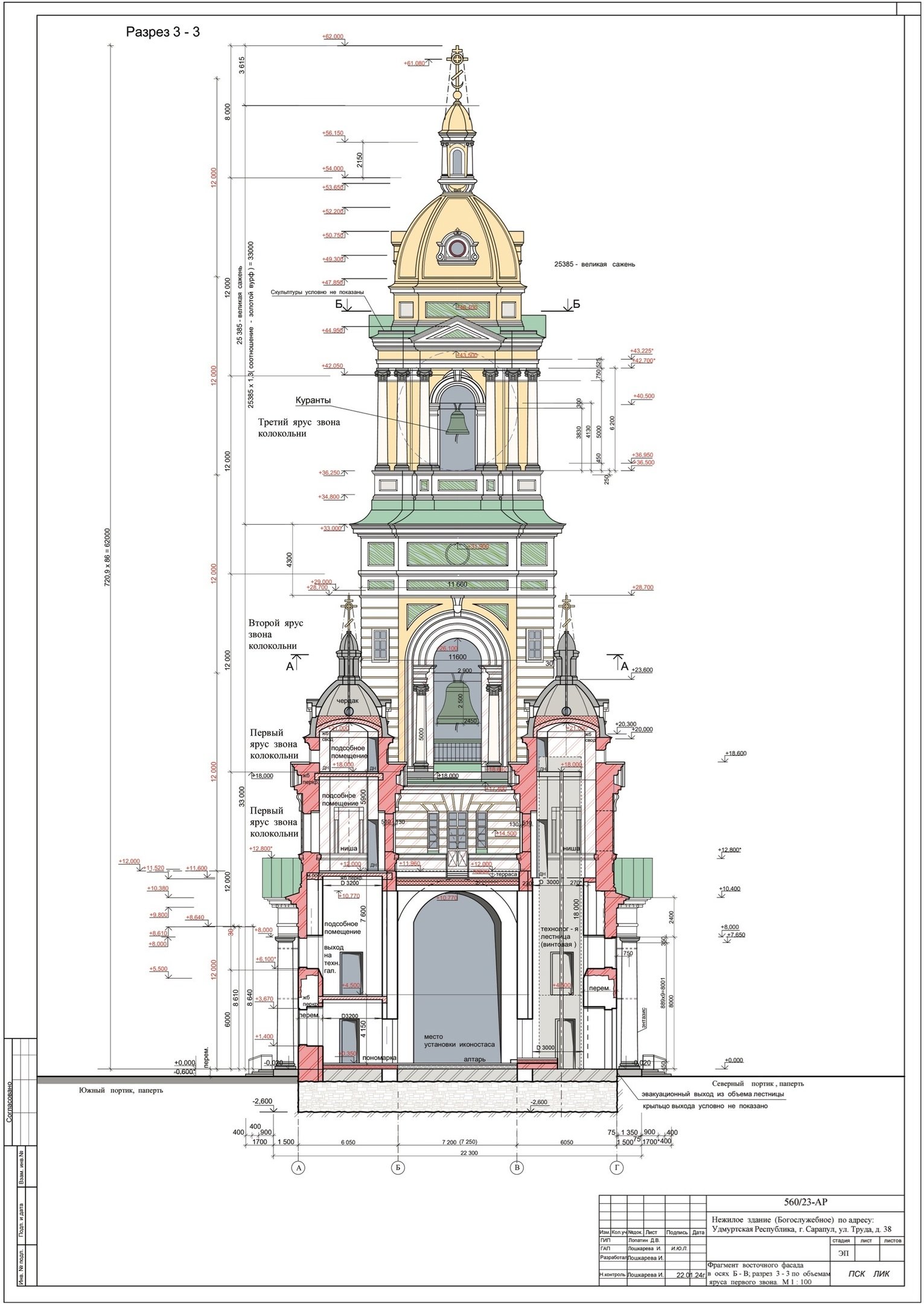Click the project code 560/23-АР
The height and width of the screenshot is (1304, 924).
(x=805, y=1201)
